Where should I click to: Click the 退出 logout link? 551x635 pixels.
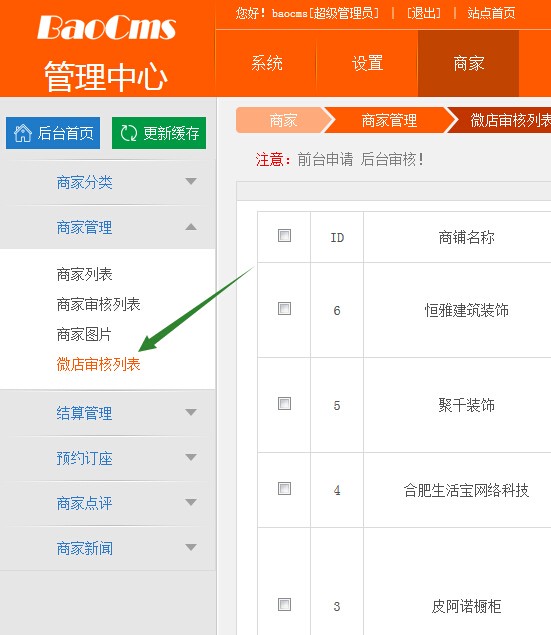(423, 13)
